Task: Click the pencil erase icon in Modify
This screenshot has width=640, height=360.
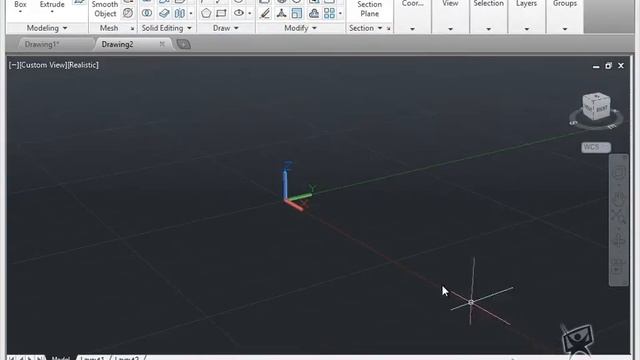Action: [265, 13]
